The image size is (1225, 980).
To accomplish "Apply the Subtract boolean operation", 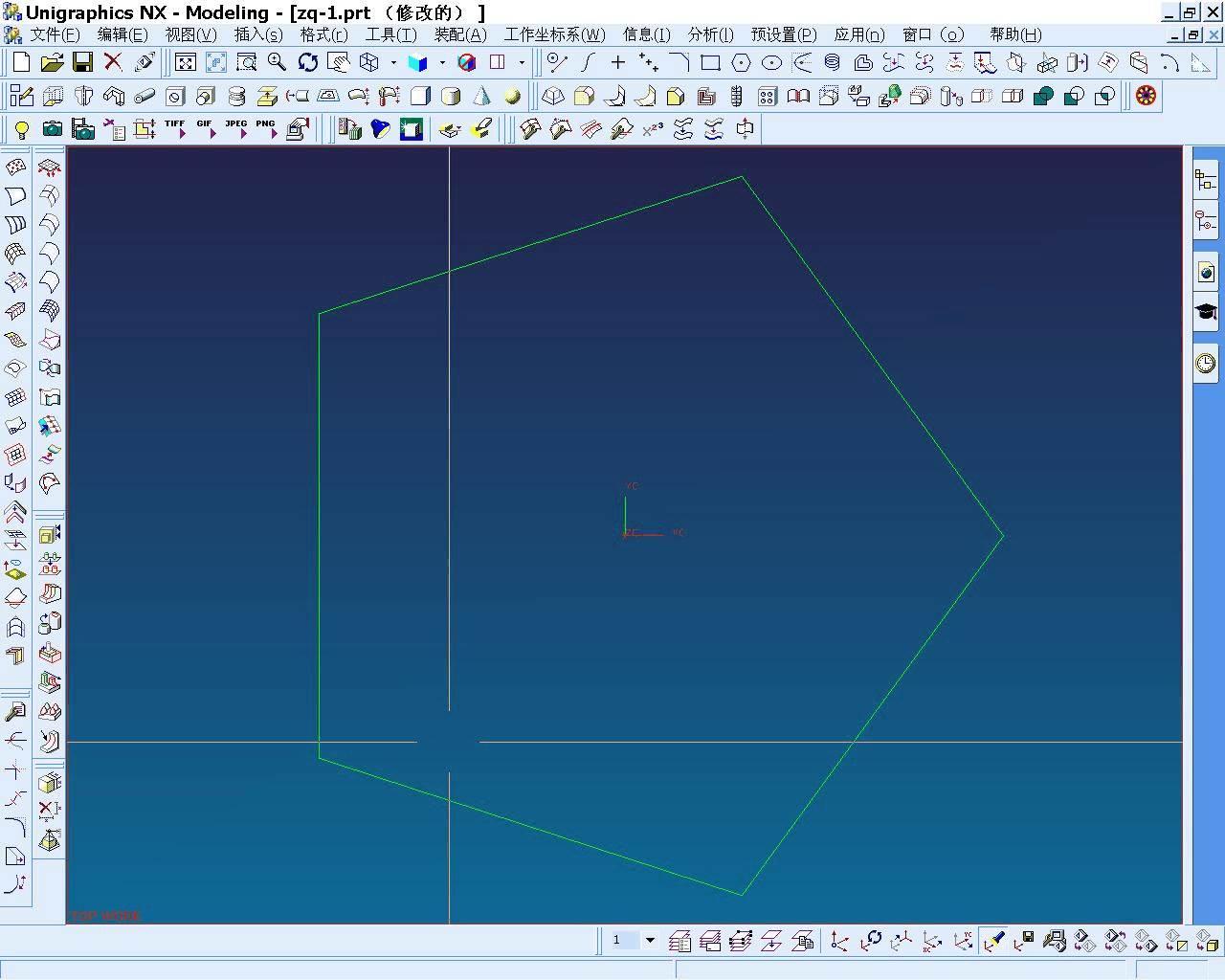I will 1074,96.
